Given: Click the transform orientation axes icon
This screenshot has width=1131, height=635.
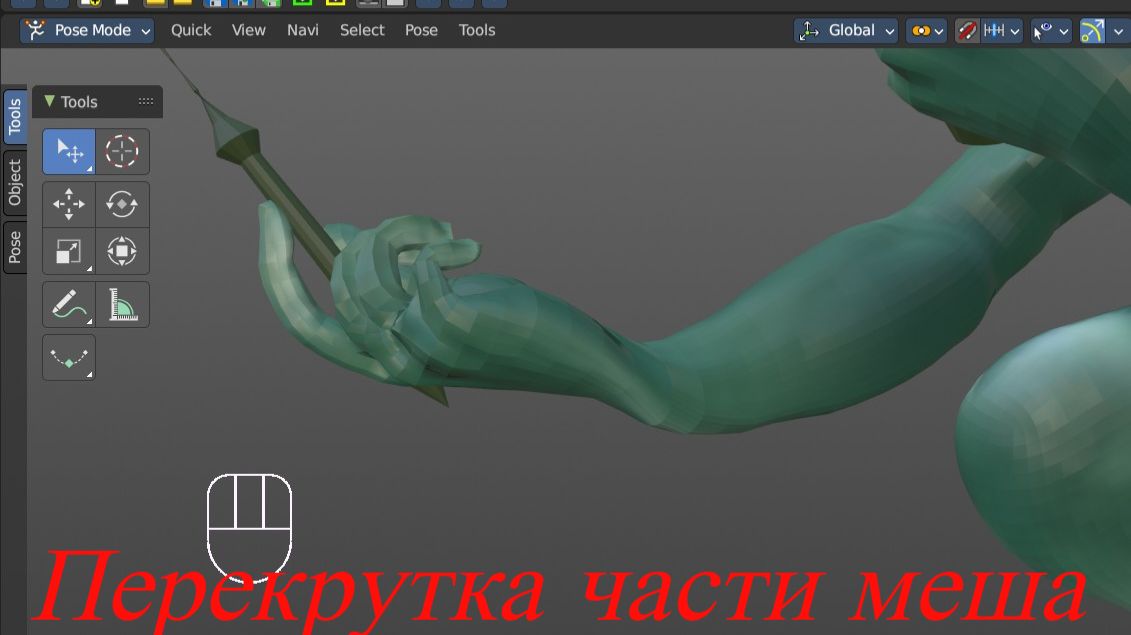Looking at the screenshot, I should pos(809,30).
